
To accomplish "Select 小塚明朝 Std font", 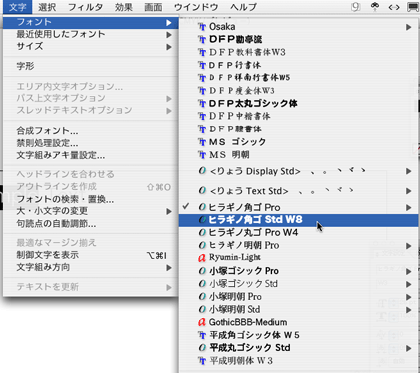I will click(299, 310).
